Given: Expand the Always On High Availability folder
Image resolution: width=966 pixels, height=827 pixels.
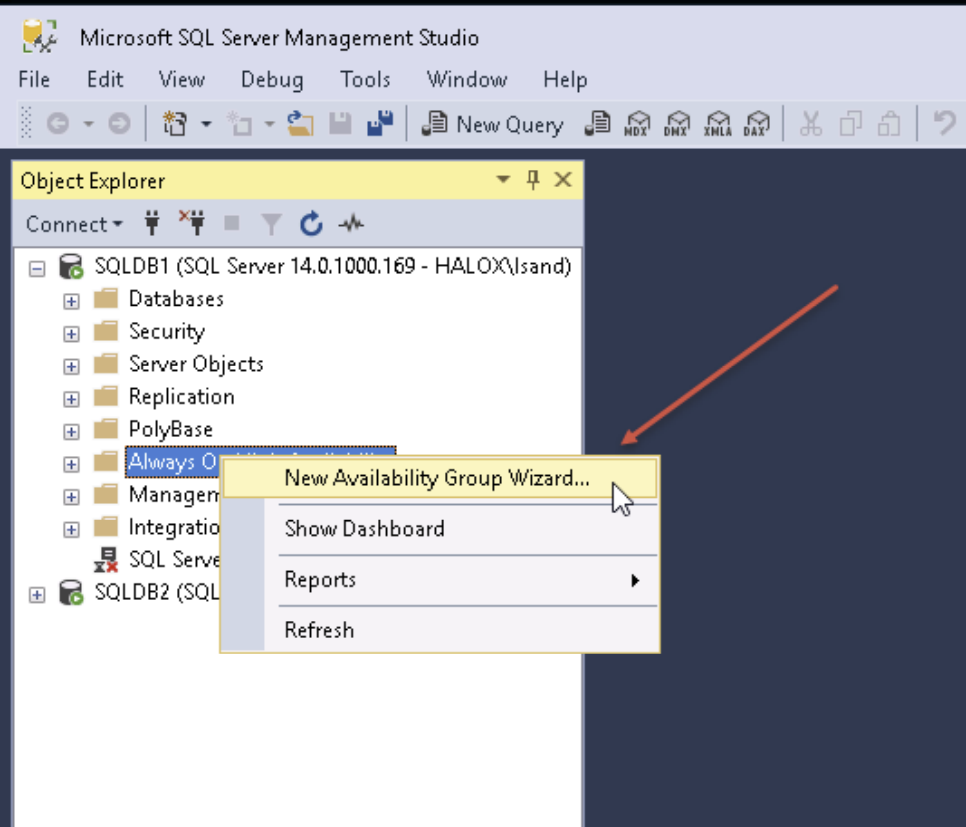Looking at the screenshot, I should click(71, 464).
